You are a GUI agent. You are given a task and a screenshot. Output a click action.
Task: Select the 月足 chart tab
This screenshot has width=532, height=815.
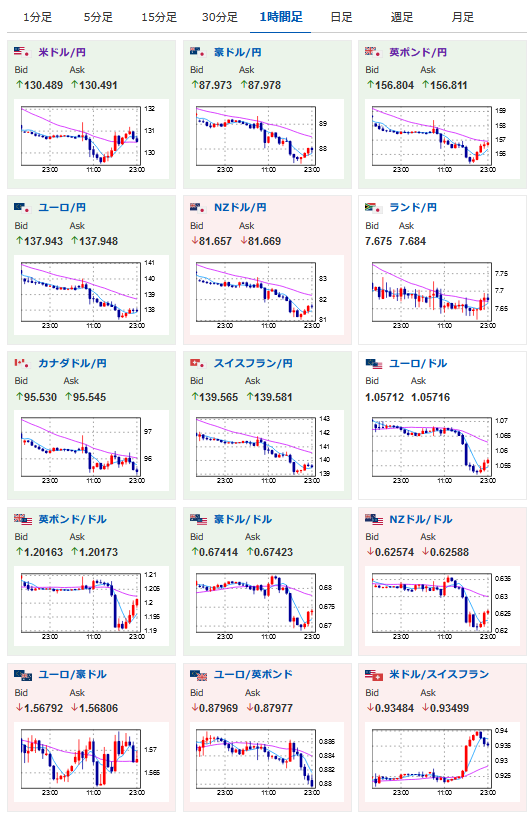point(462,17)
